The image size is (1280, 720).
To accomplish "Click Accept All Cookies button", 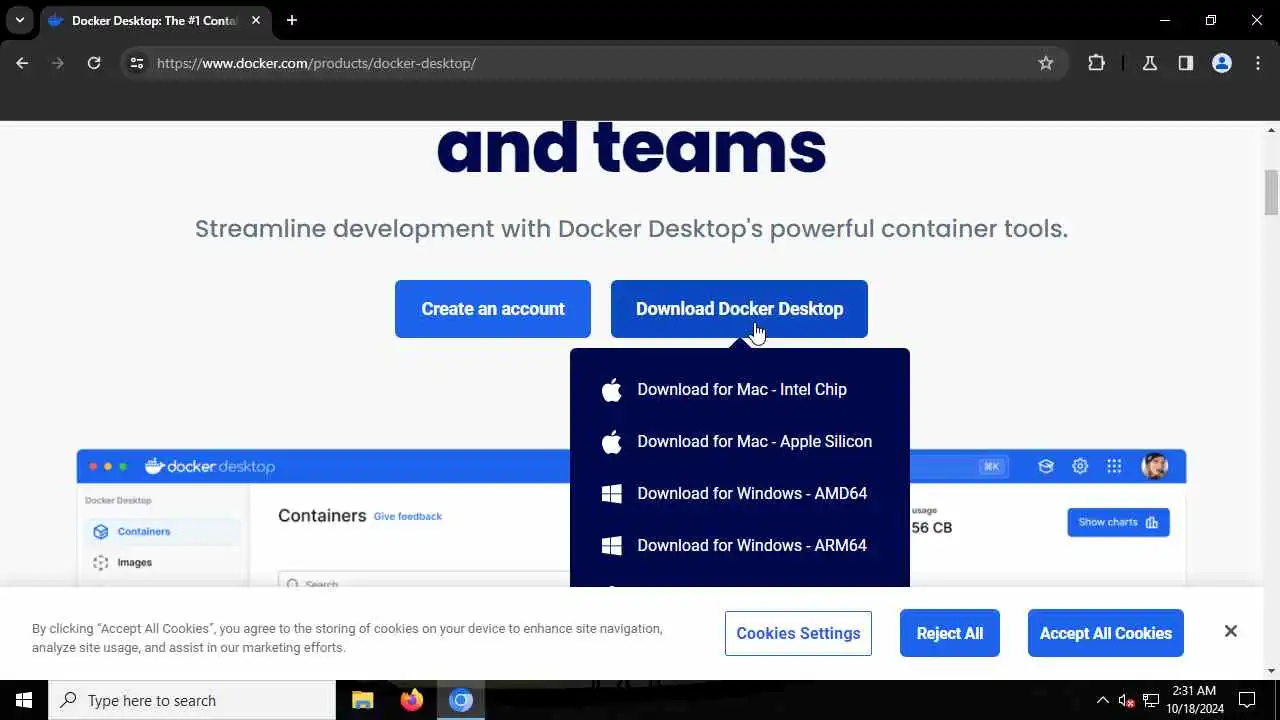I will click(x=1106, y=633).
